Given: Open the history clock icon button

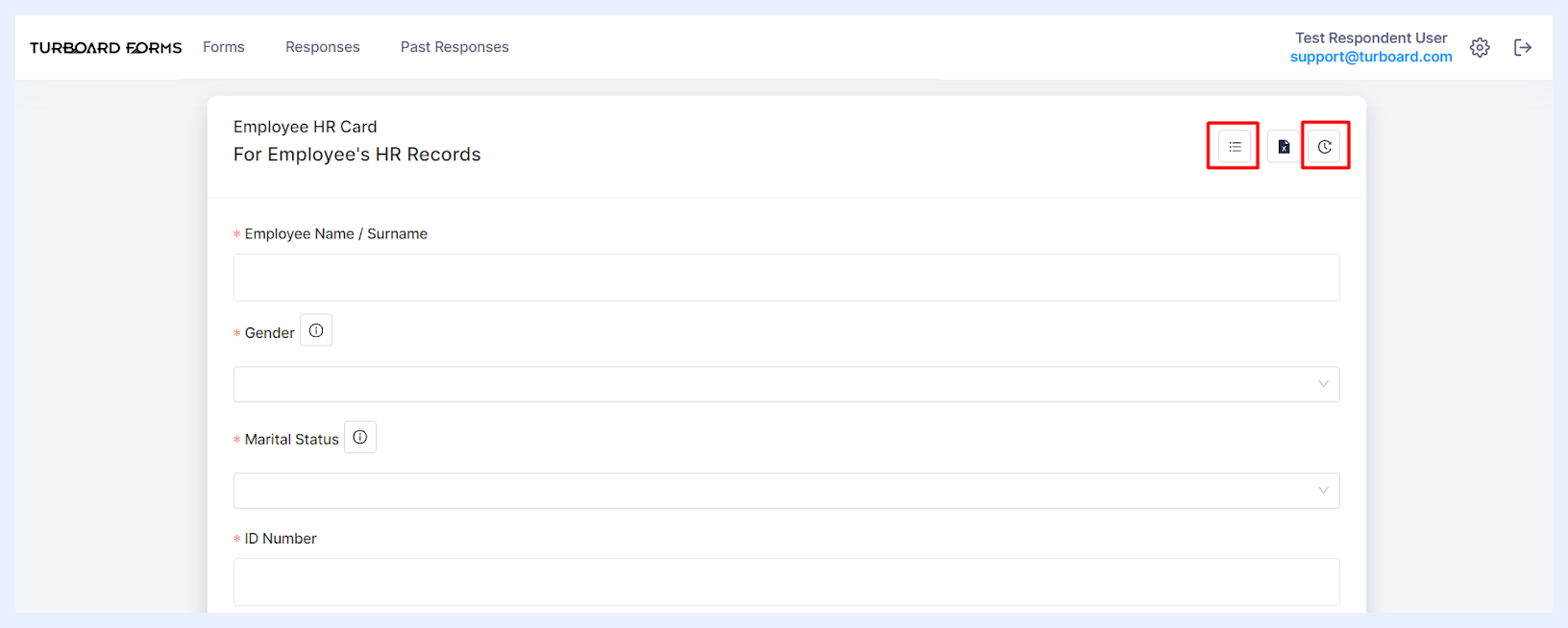Looking at the screenshot, I should pos(1325,147).
